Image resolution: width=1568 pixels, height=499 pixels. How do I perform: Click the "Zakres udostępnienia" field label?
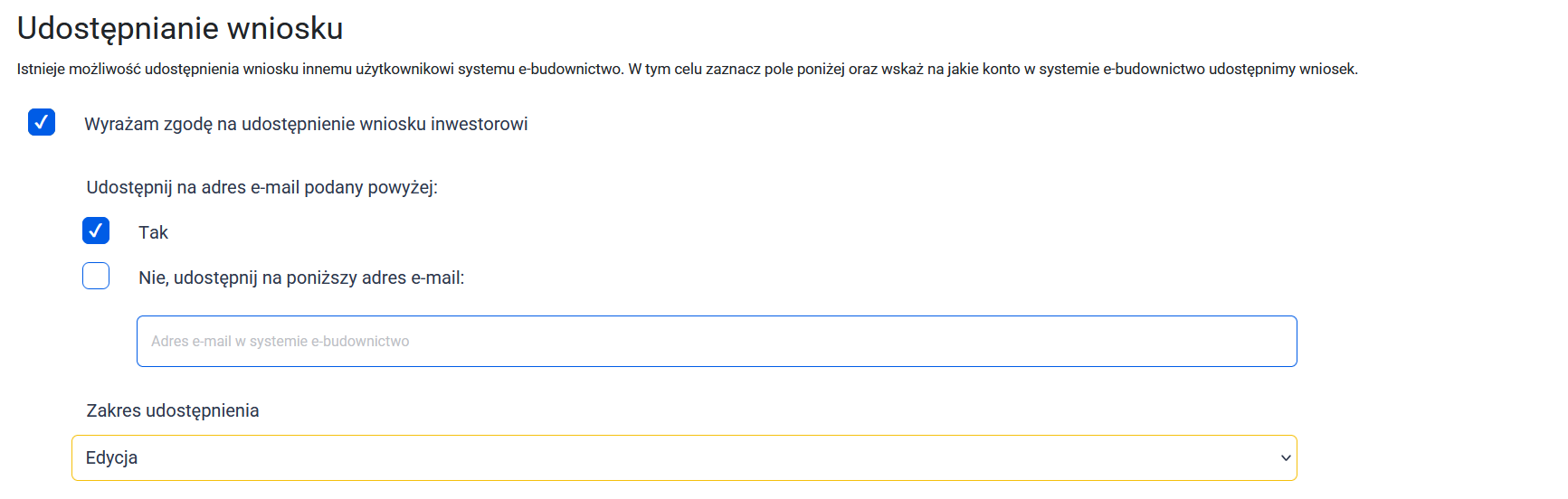pyautogui.click(x=173, y=410)
